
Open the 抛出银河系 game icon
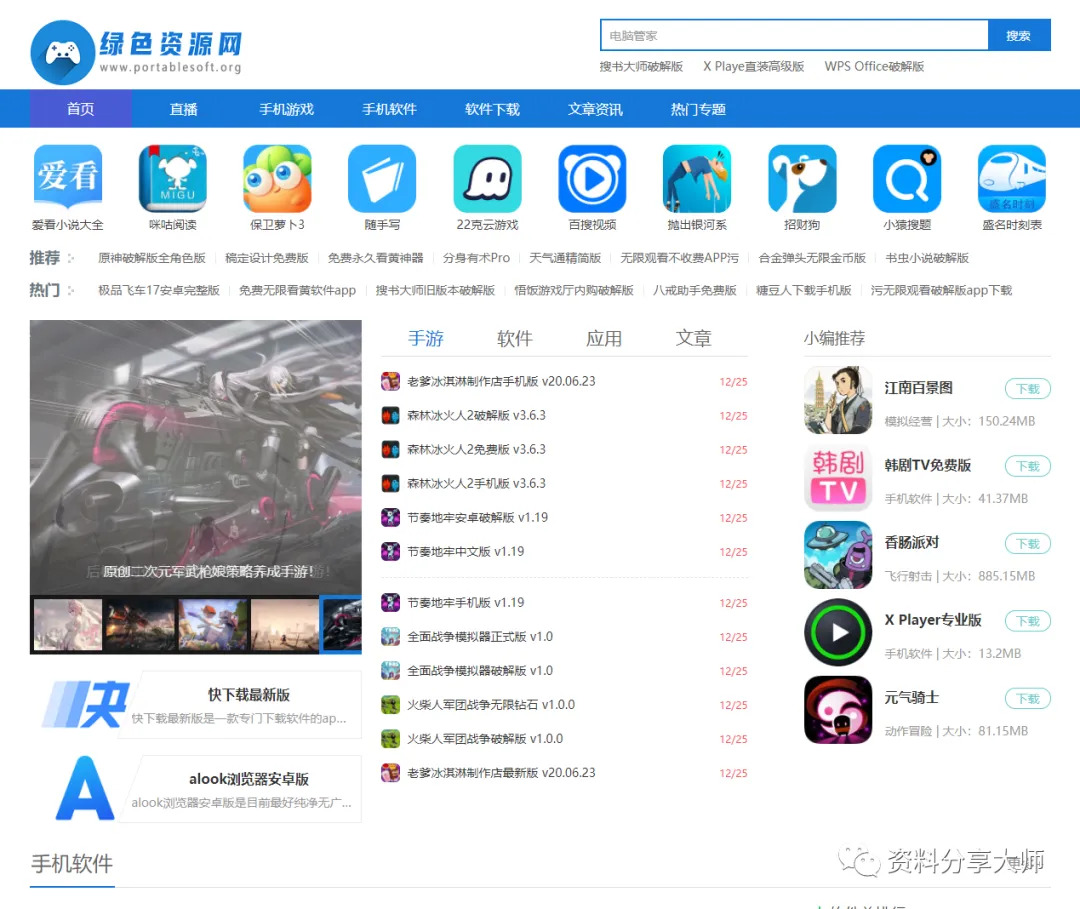[x=697, y=178]
